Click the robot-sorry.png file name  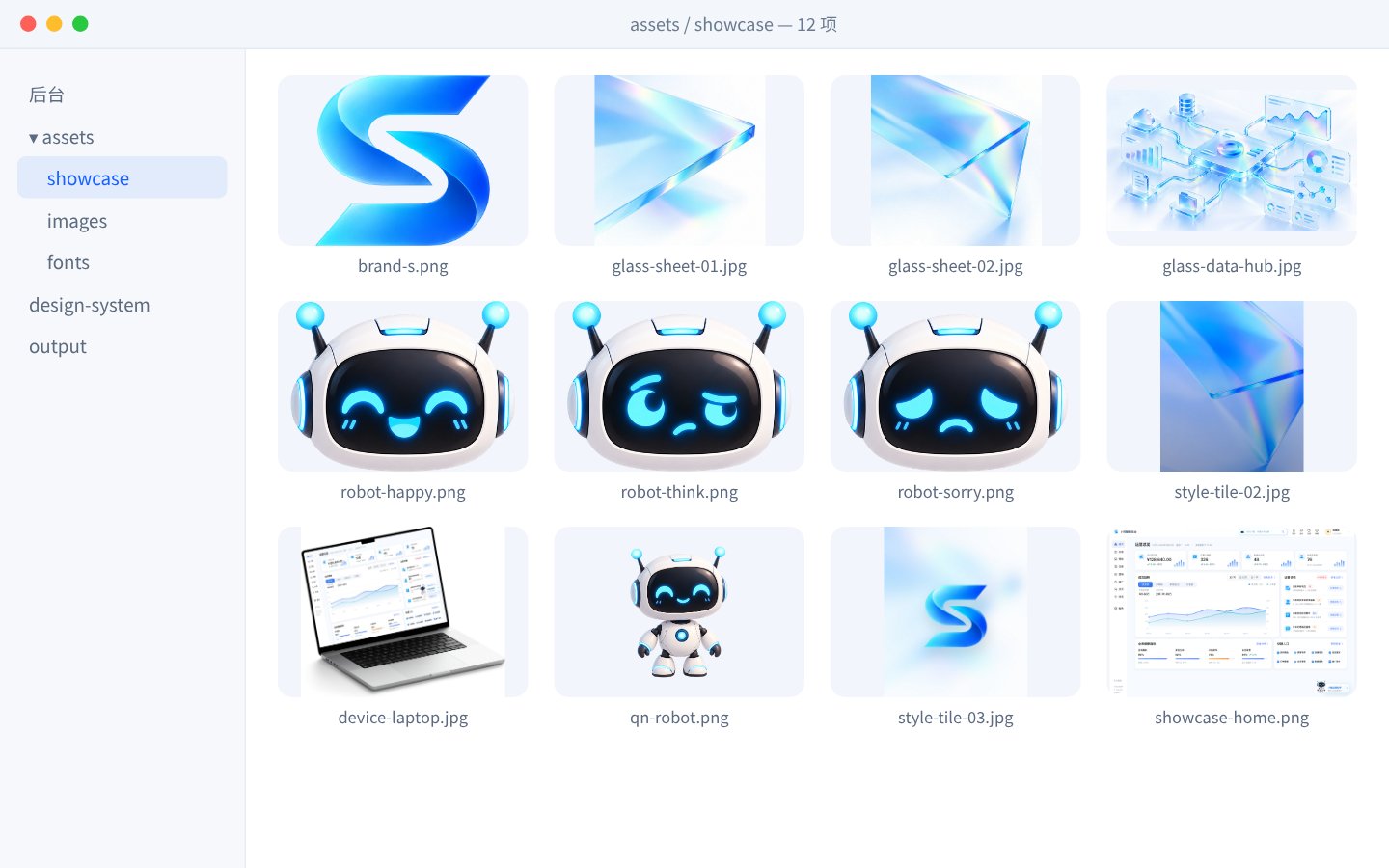pos(955,492)
